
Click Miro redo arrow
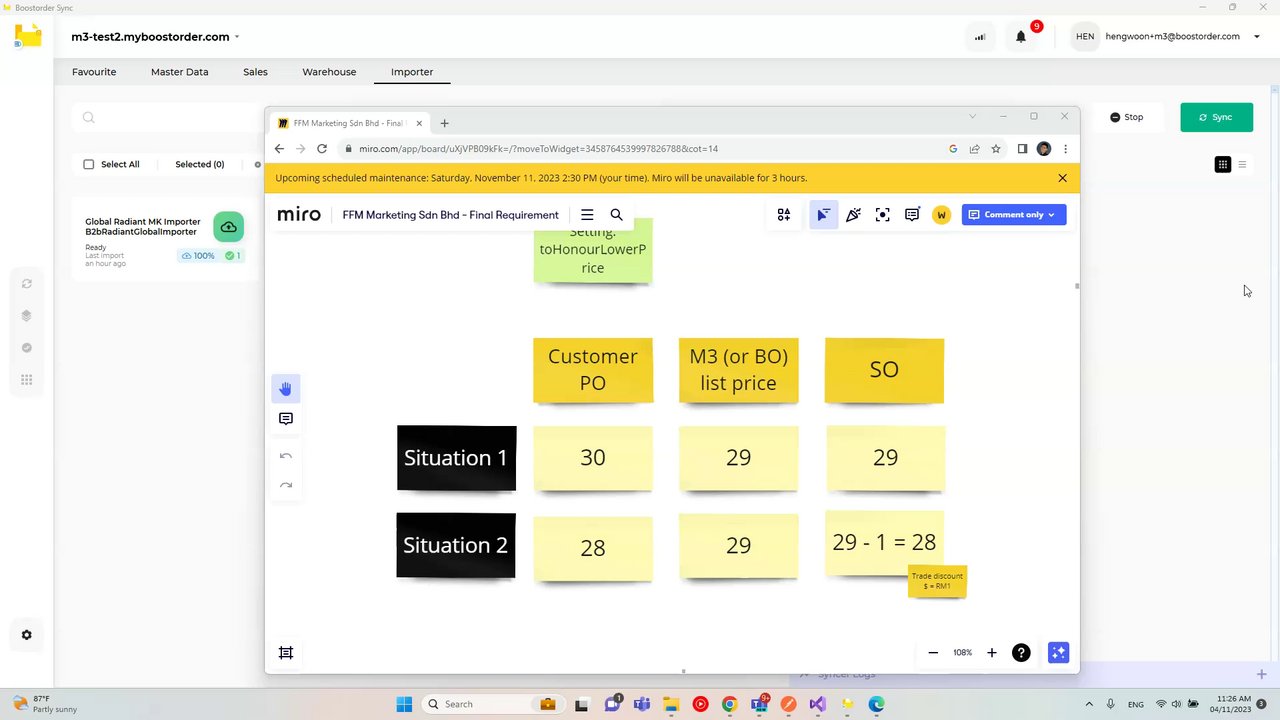coord(286,485)
